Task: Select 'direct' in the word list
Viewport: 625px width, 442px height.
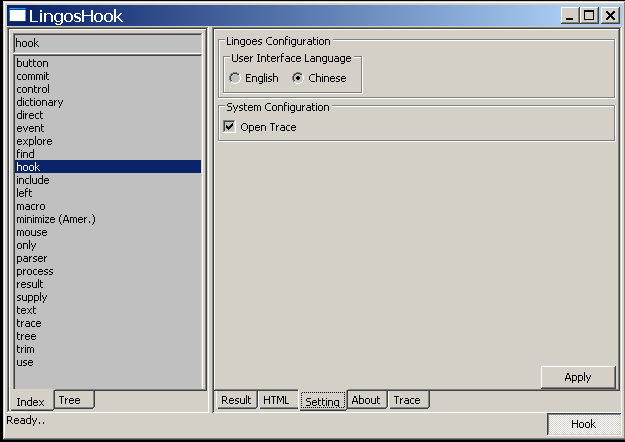Action: point(108,115)
